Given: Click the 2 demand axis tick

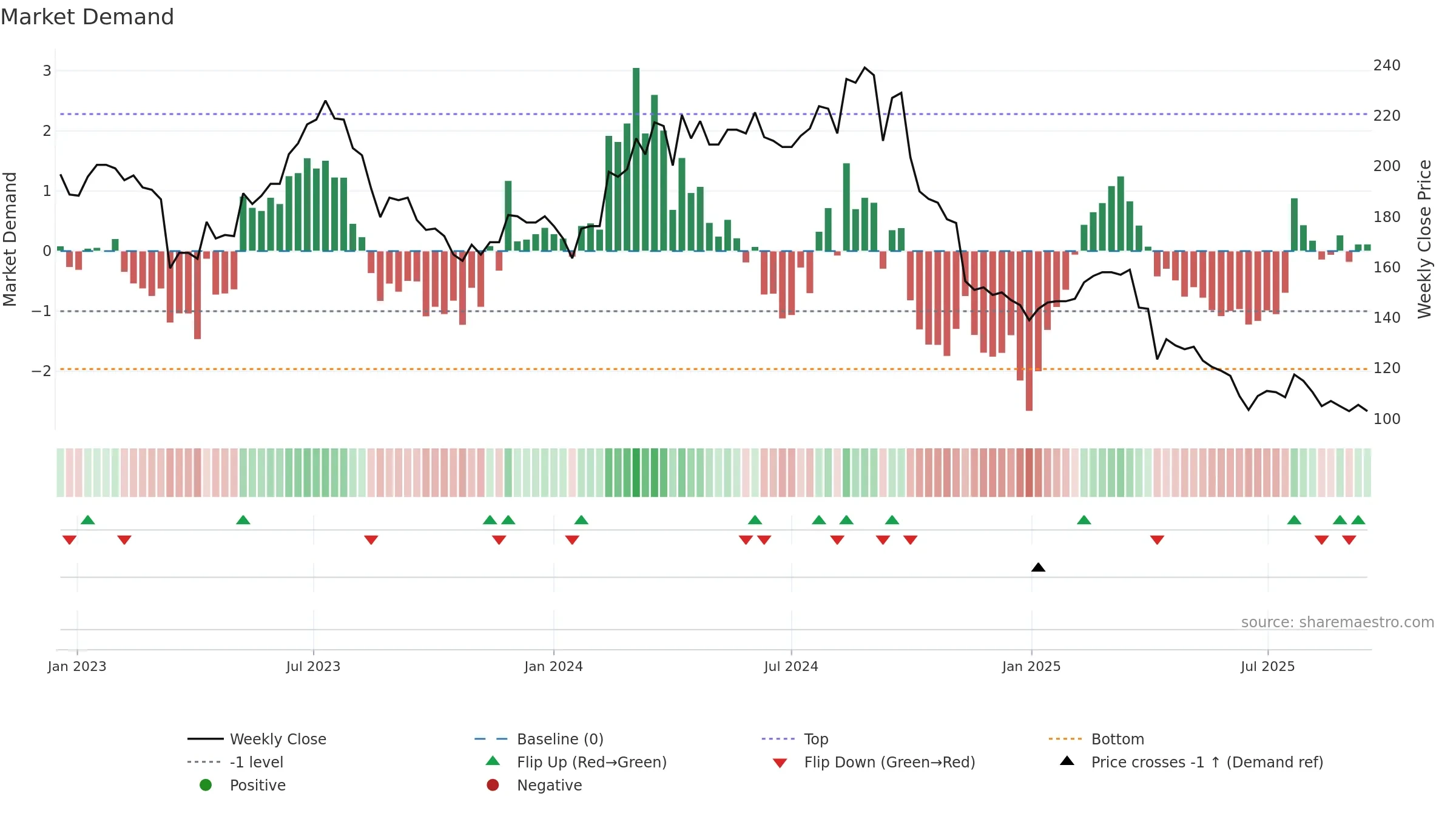Looking at the screenshot, I should 47,130.
